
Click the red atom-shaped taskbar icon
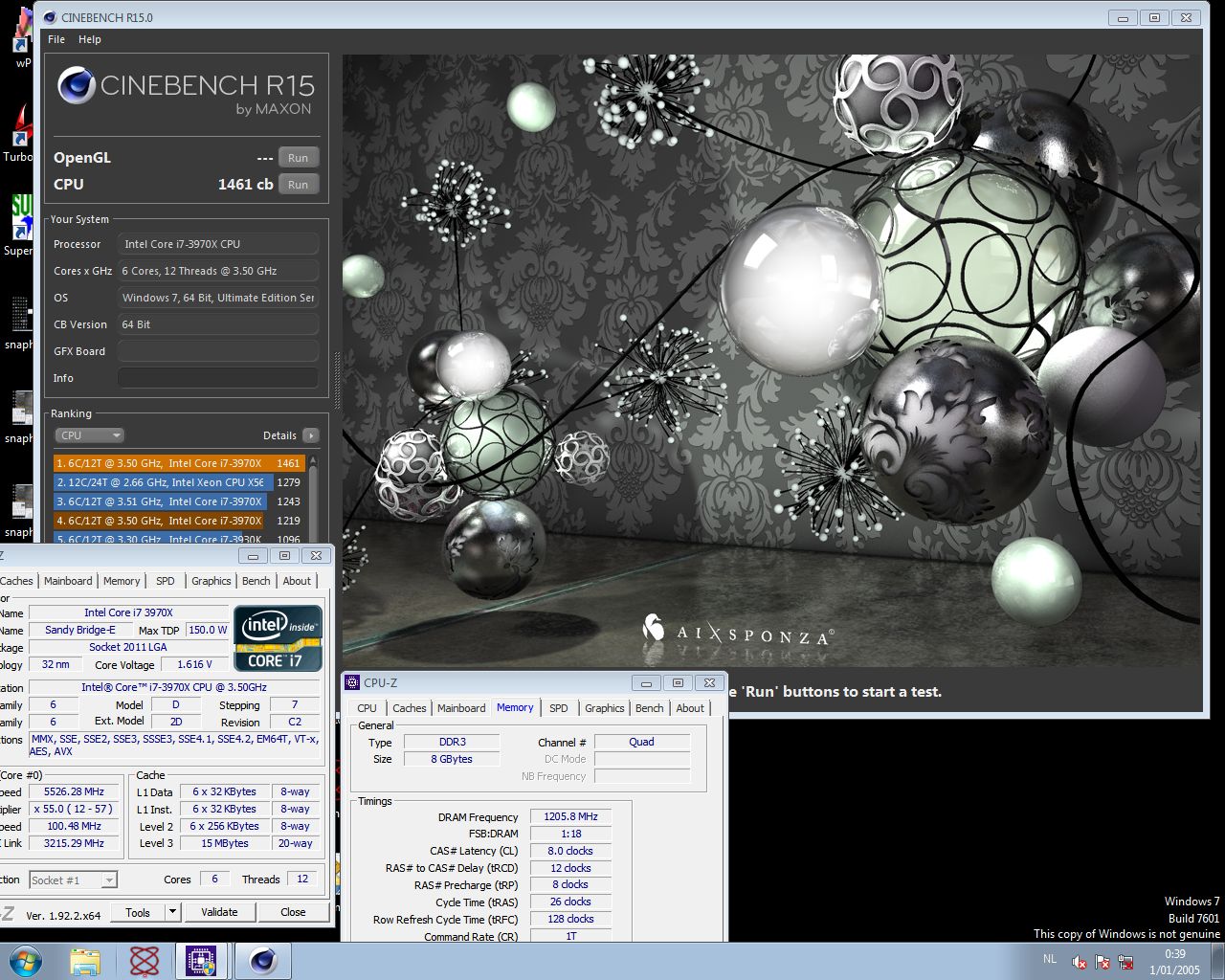(144, 961)
